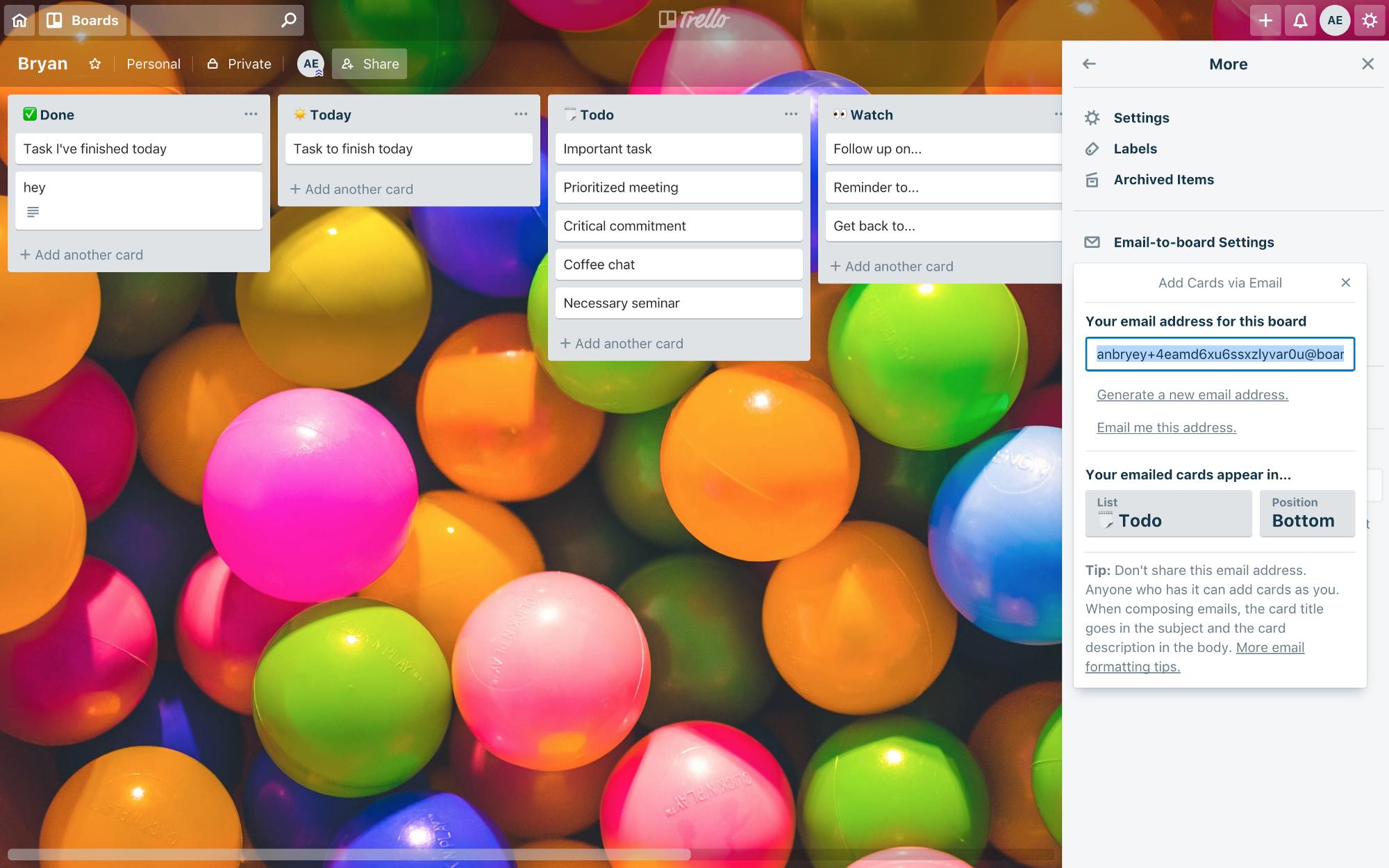1389x868 pixels.
Task: Open the hey card
Action: (139, 200)
